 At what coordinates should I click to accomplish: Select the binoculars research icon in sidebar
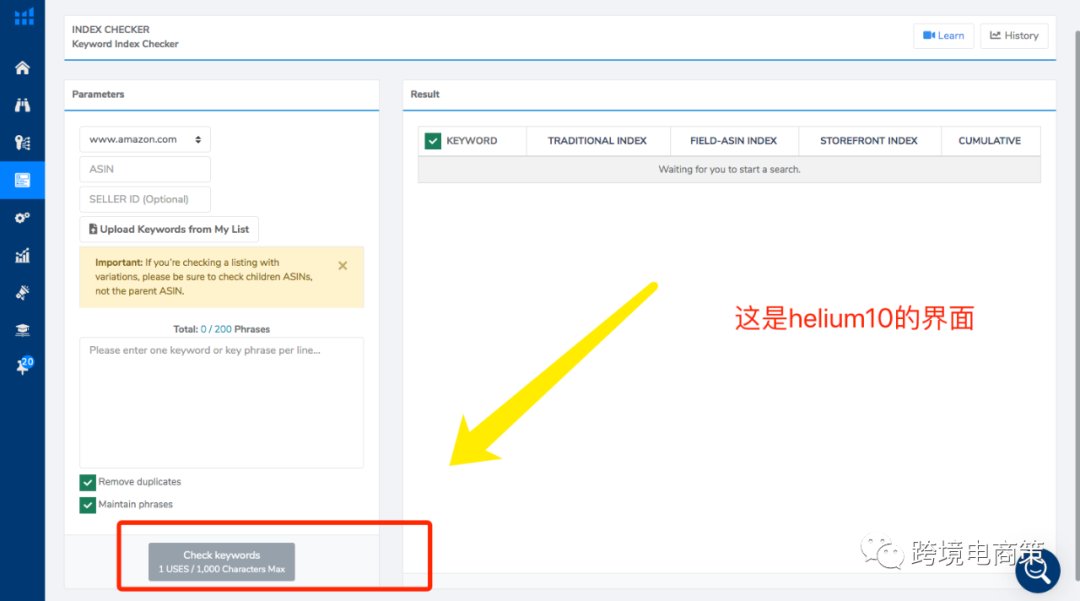tap(22, 105)
